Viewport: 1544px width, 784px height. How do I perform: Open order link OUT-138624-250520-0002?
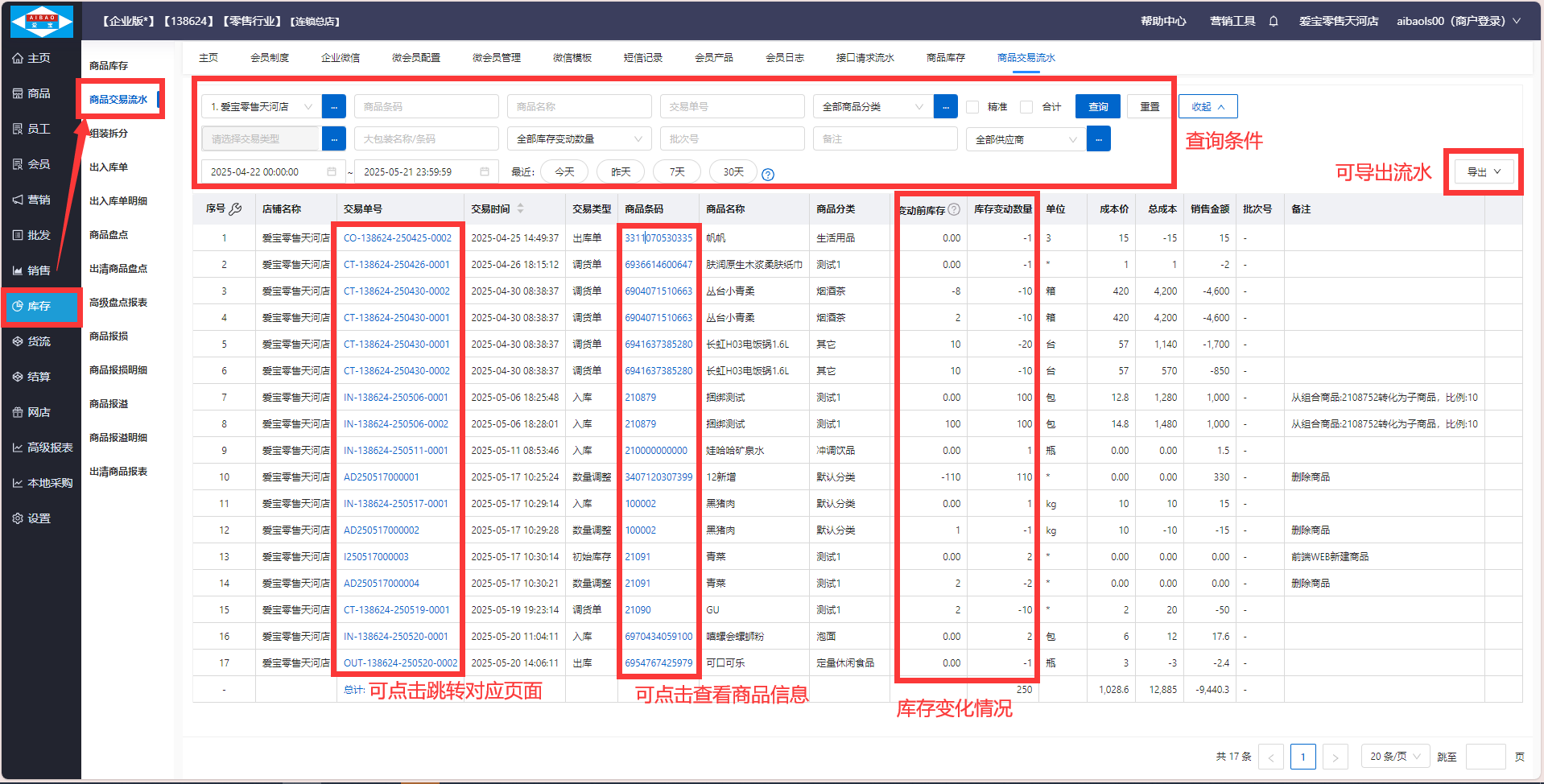(x=401, y=663)
